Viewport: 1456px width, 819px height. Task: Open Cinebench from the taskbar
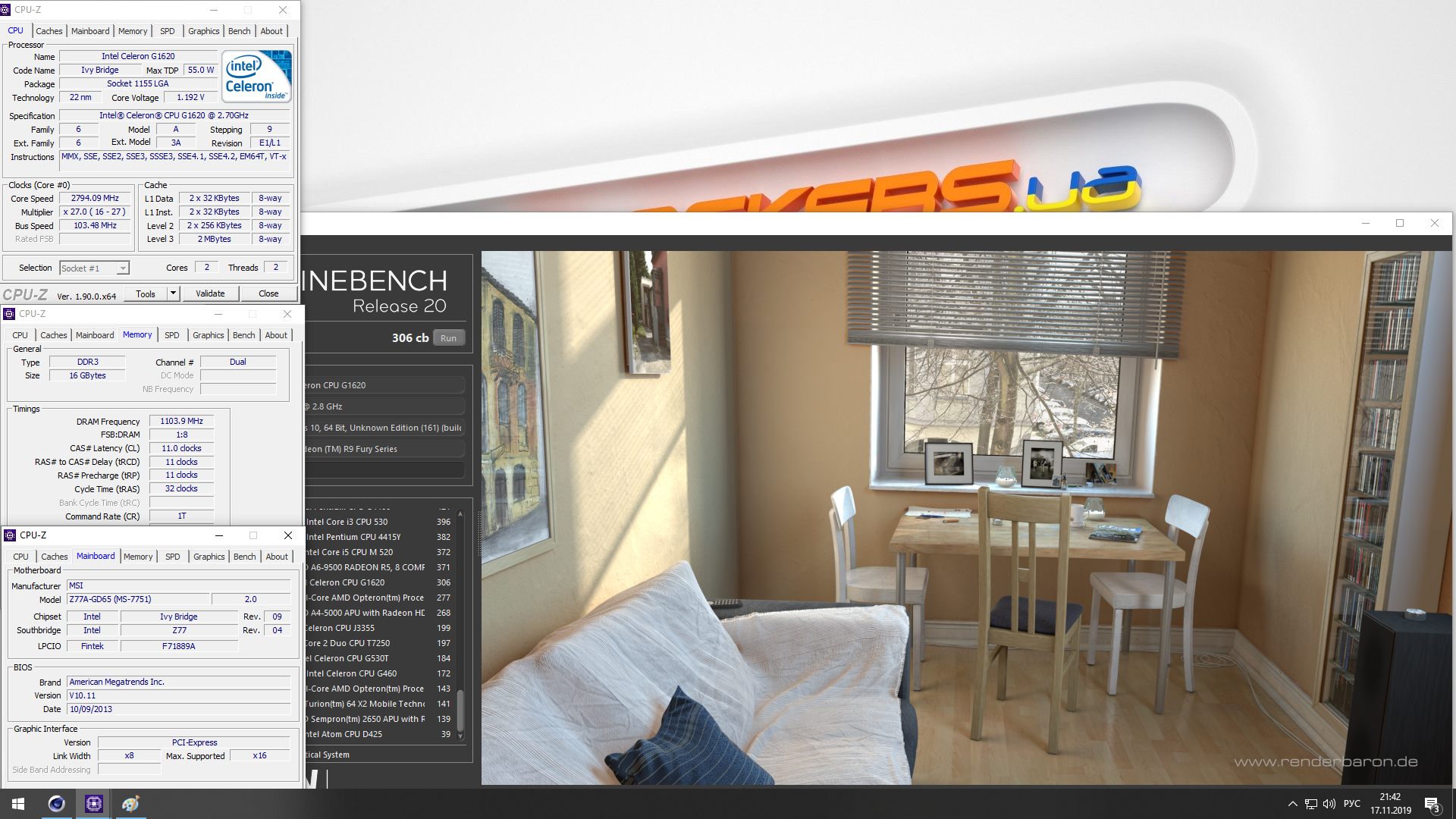(56, 804)
